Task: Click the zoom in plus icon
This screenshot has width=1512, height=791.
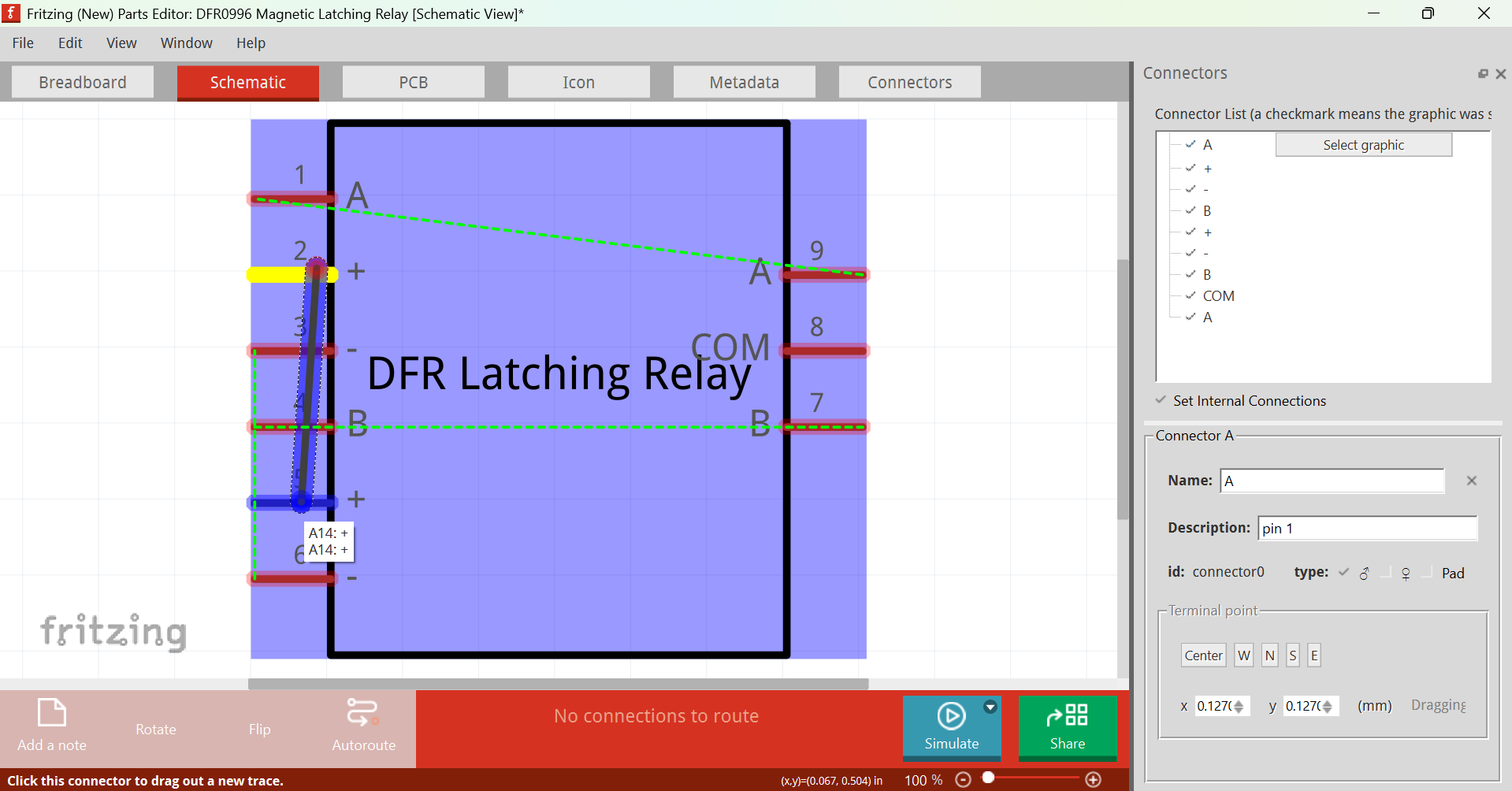Action: 1093,779
